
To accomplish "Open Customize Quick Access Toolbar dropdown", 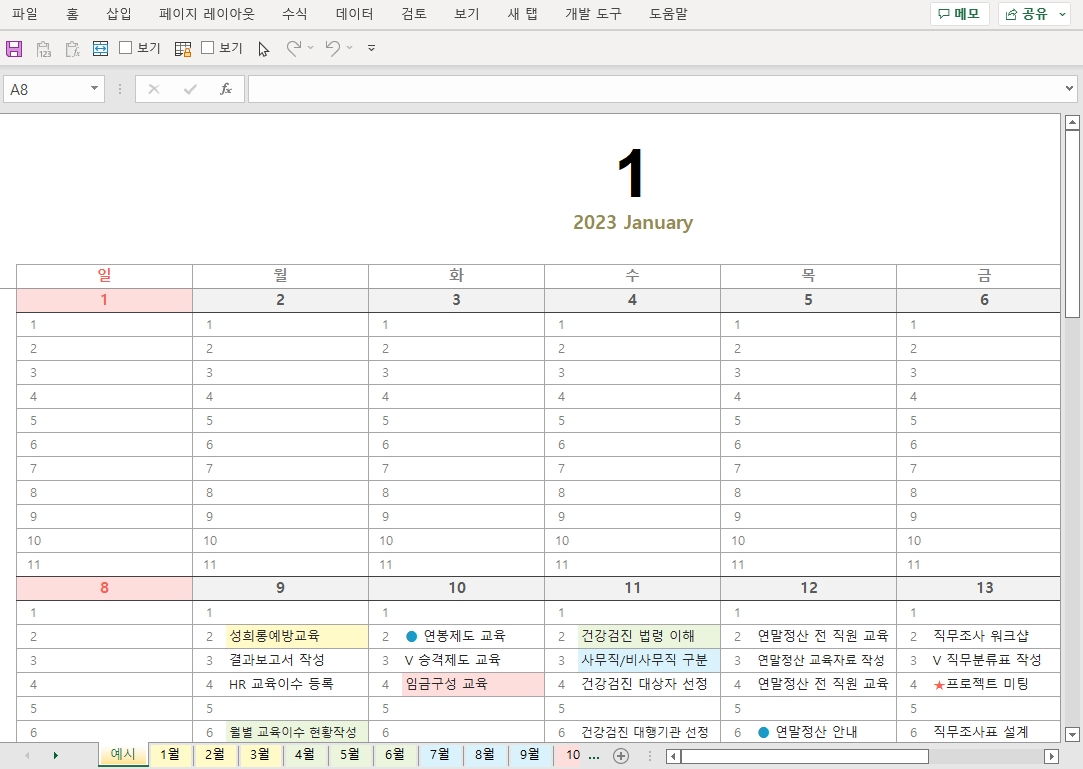I will (x=372, y=48).
